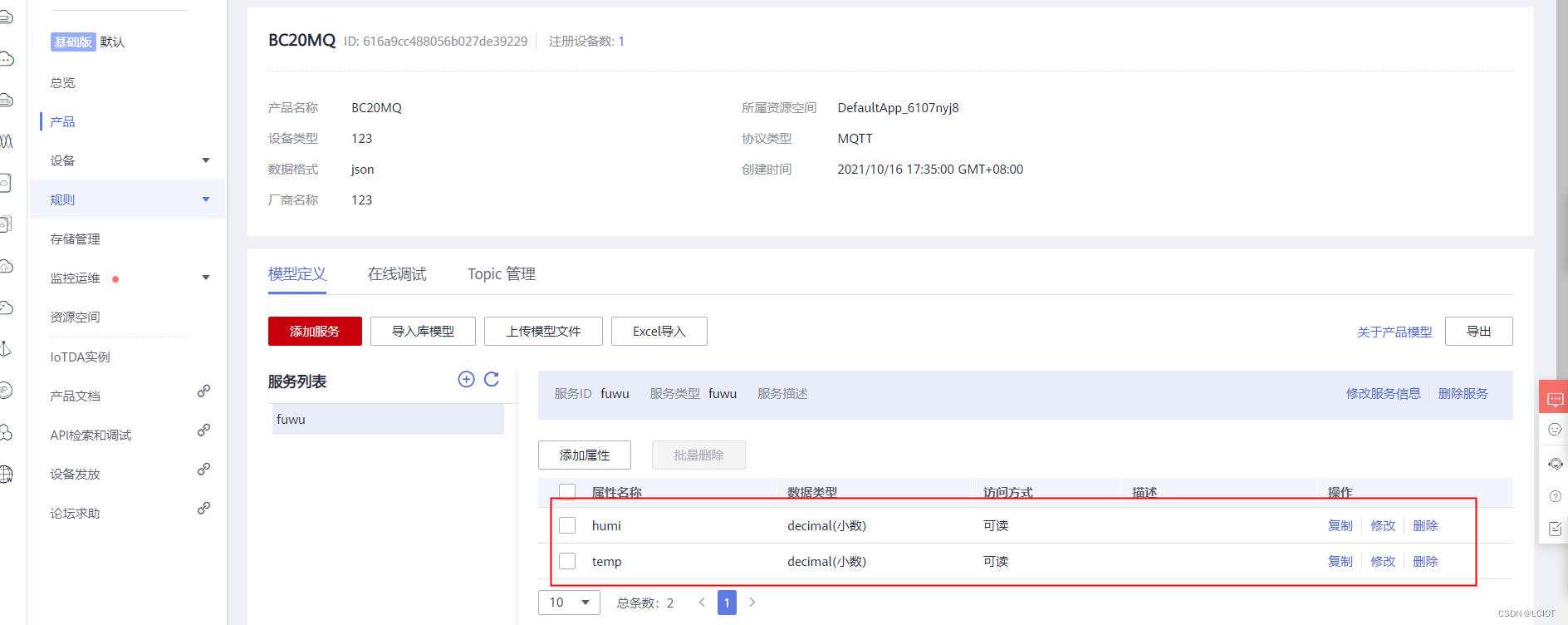
Task: Click the link icon next to API检索和调试
Action: (x=203, y=430)
